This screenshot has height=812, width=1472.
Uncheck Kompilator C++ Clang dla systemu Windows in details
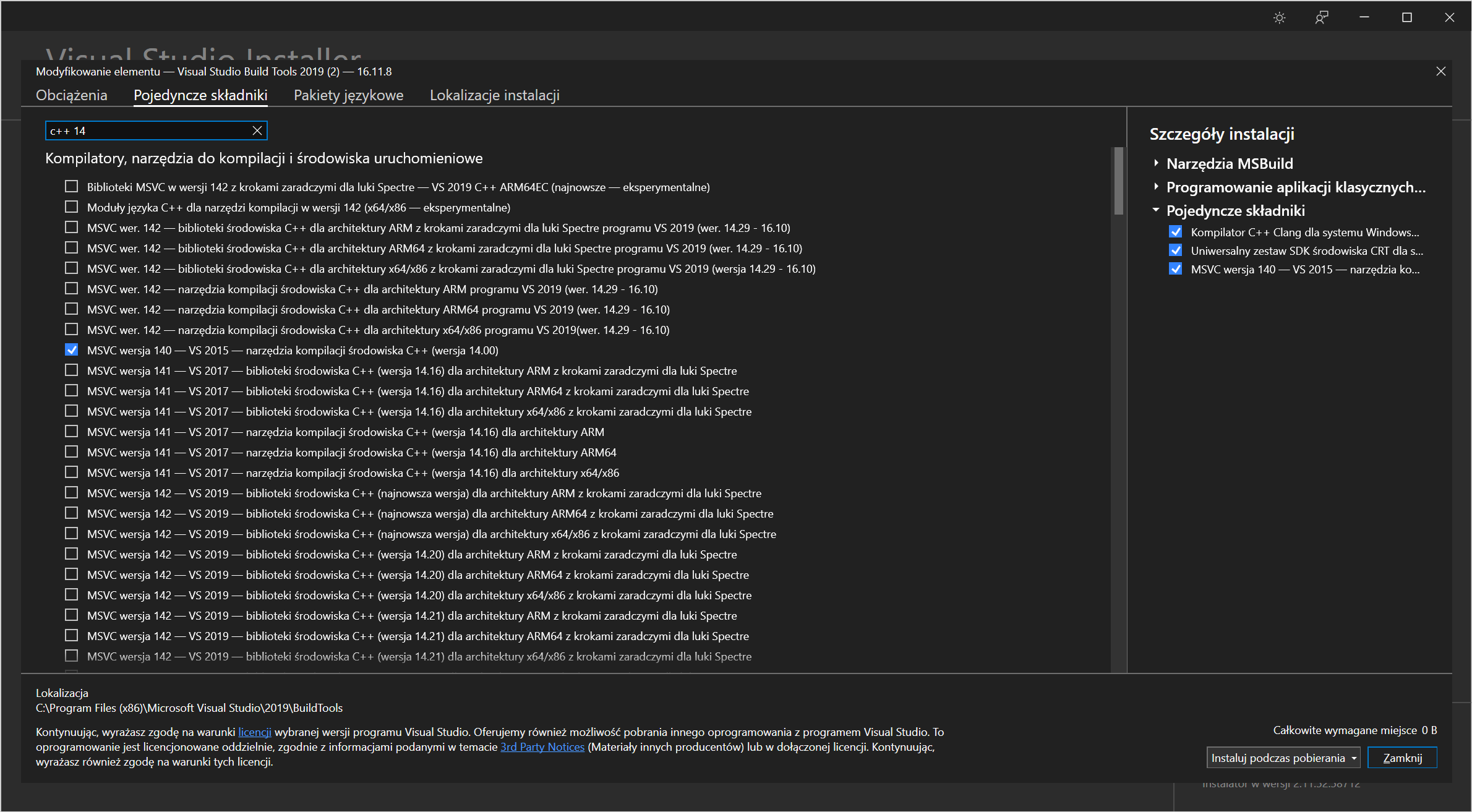[1176, 232]
